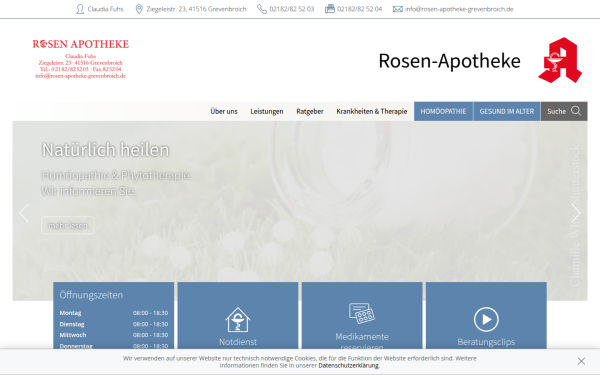Image resolution: width=600 pixels, height=375 pixels.
Task: Click the 'mehr lesen' button
Action: click(x=68, y=225)
